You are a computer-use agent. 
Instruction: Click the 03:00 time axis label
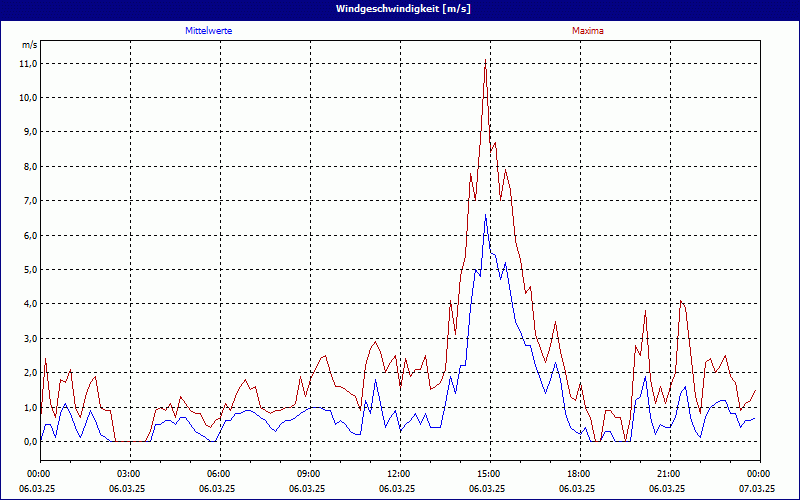click(x=129, y=474)
